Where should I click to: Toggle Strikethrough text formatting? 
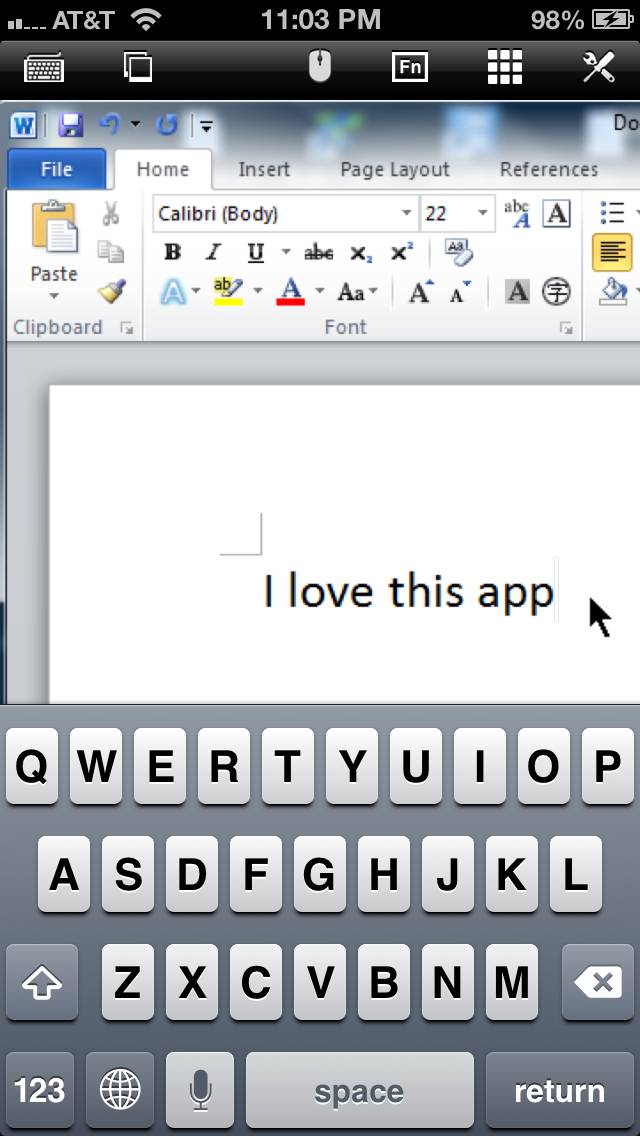click(x=318, y=253)
